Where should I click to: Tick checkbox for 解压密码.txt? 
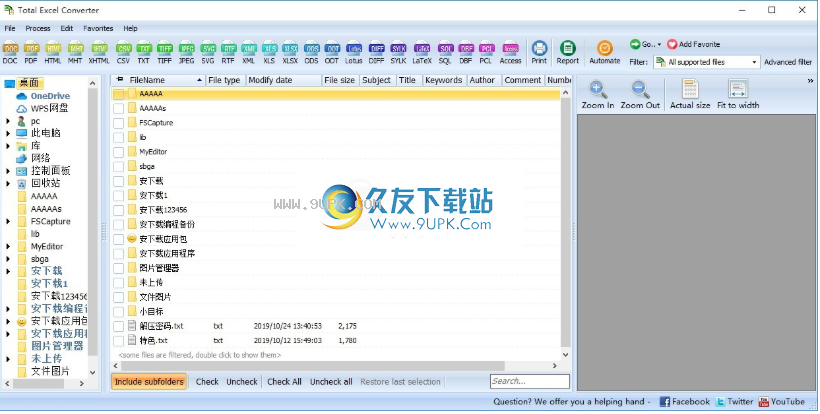click(119, 326)
